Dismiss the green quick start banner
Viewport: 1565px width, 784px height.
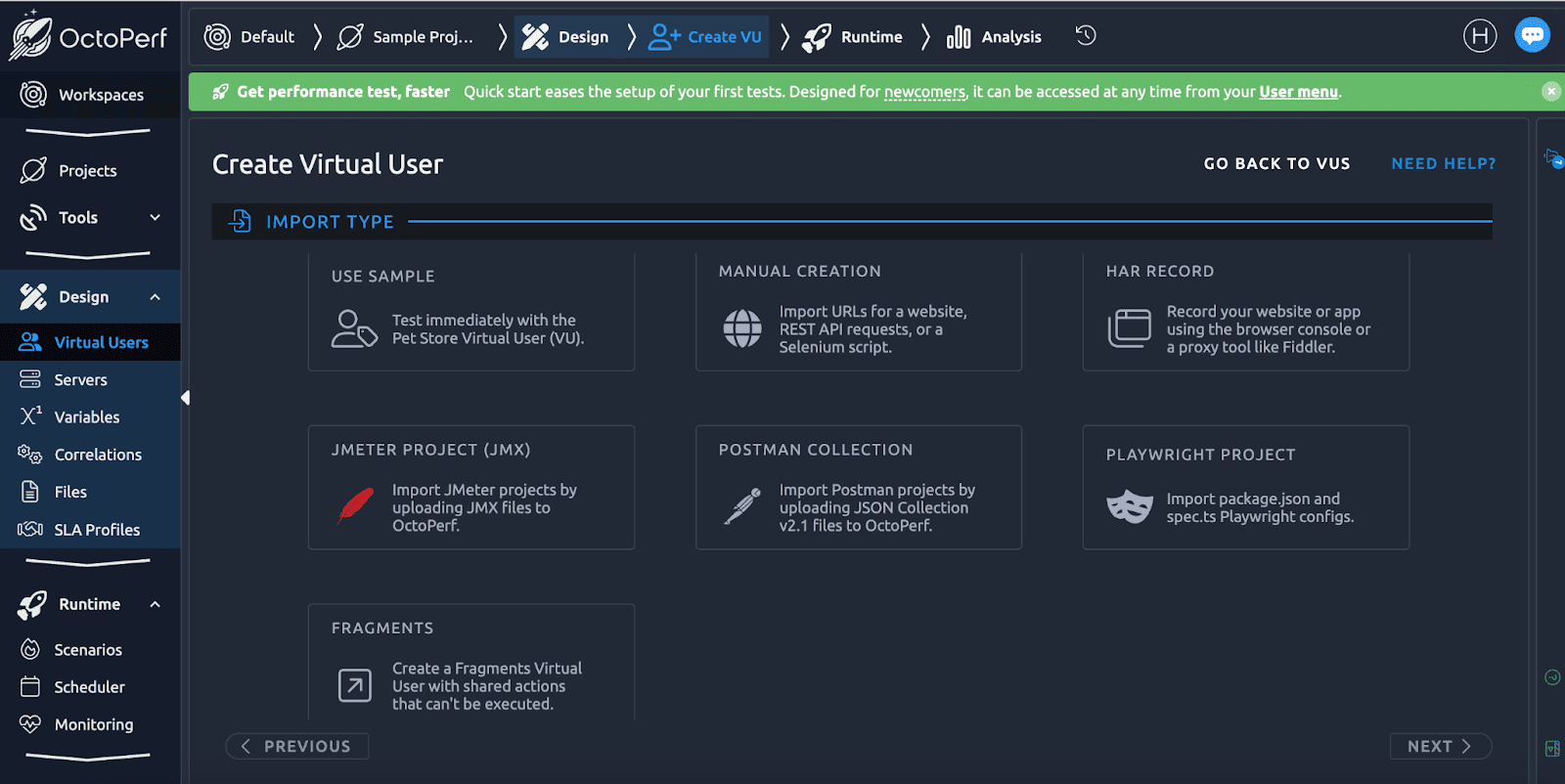[x=1551, y=91]
